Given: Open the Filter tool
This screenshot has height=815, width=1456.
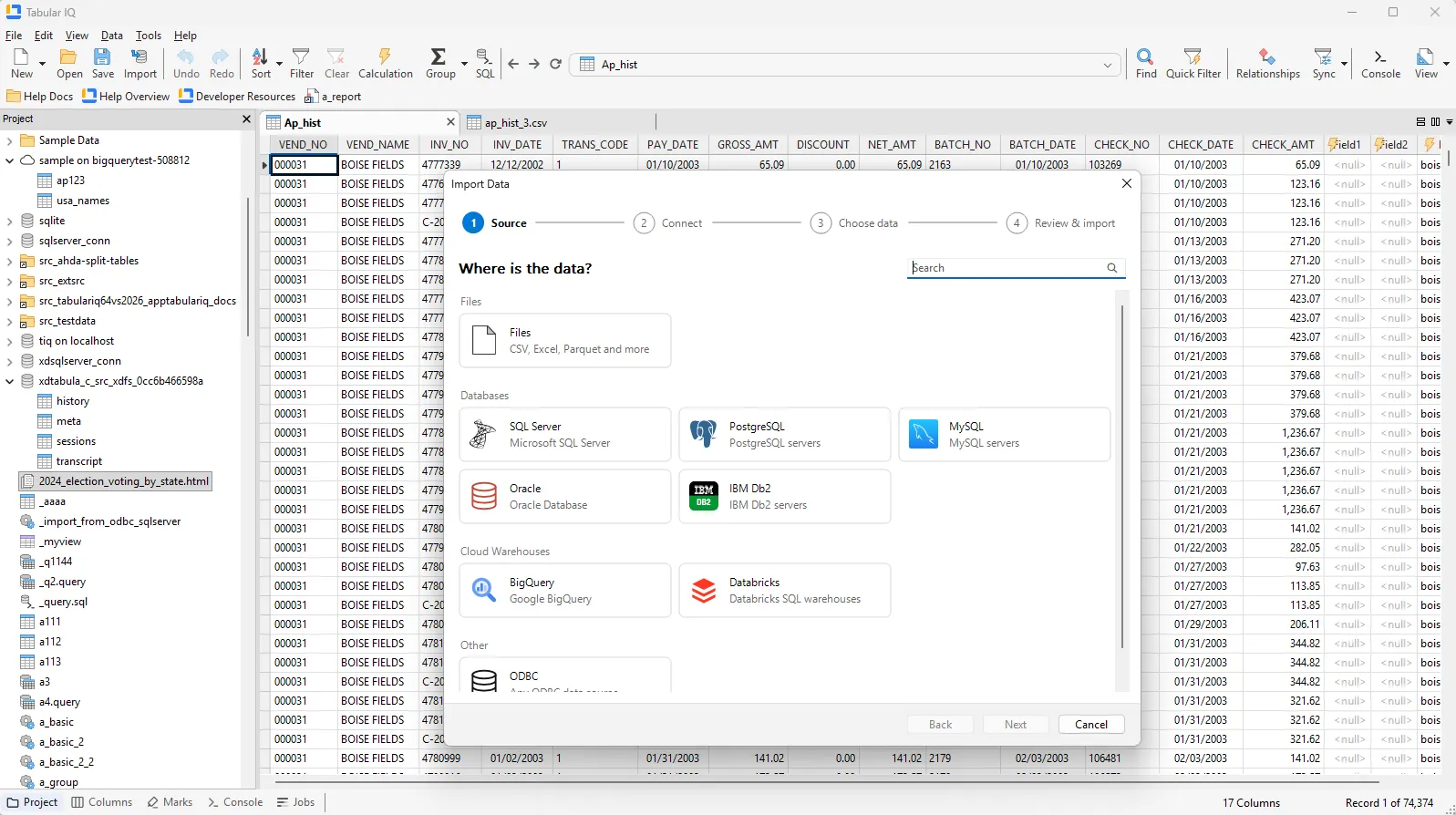Looking at the screenshot, I should [x=302, y=64].
